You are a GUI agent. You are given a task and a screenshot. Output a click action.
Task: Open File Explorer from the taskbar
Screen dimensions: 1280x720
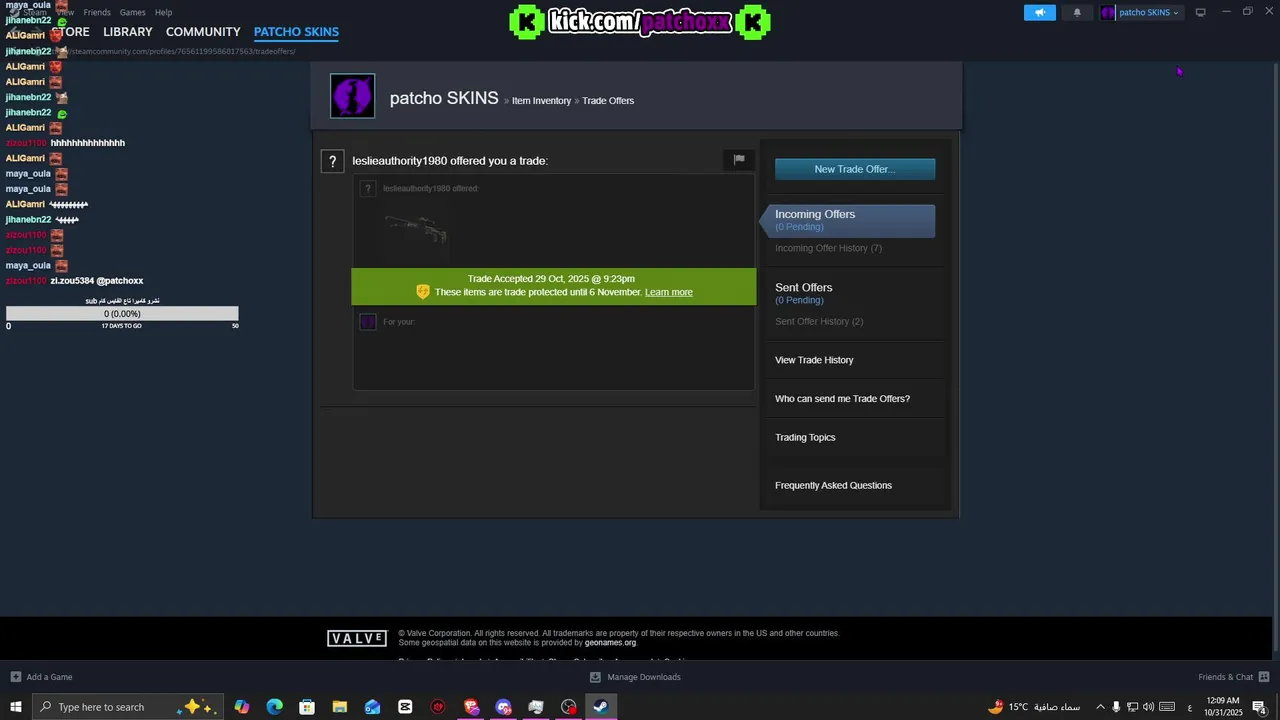[x=340, y=707]
